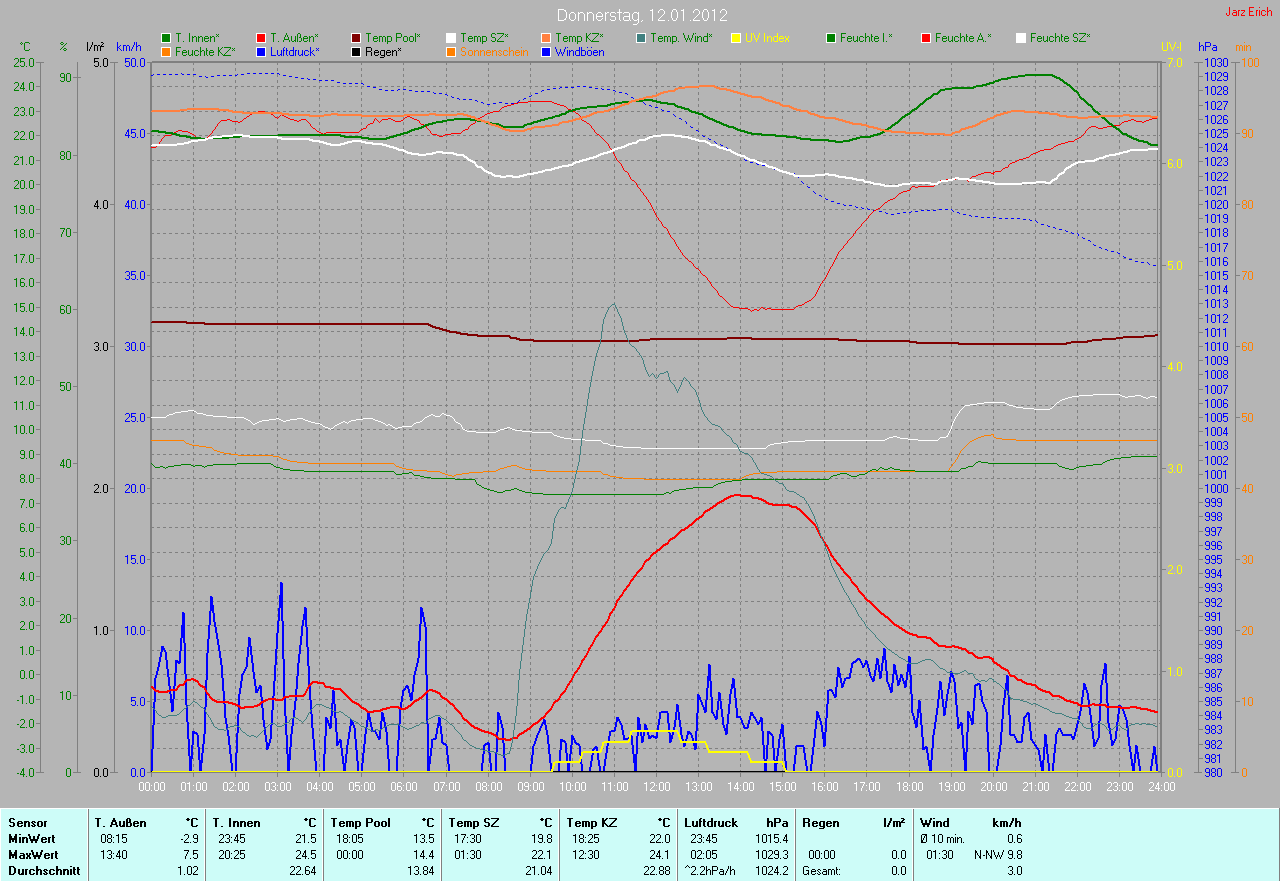Click the 18:00 mark on the time axis
This screenshot has width=1280, height=881.
909,787
